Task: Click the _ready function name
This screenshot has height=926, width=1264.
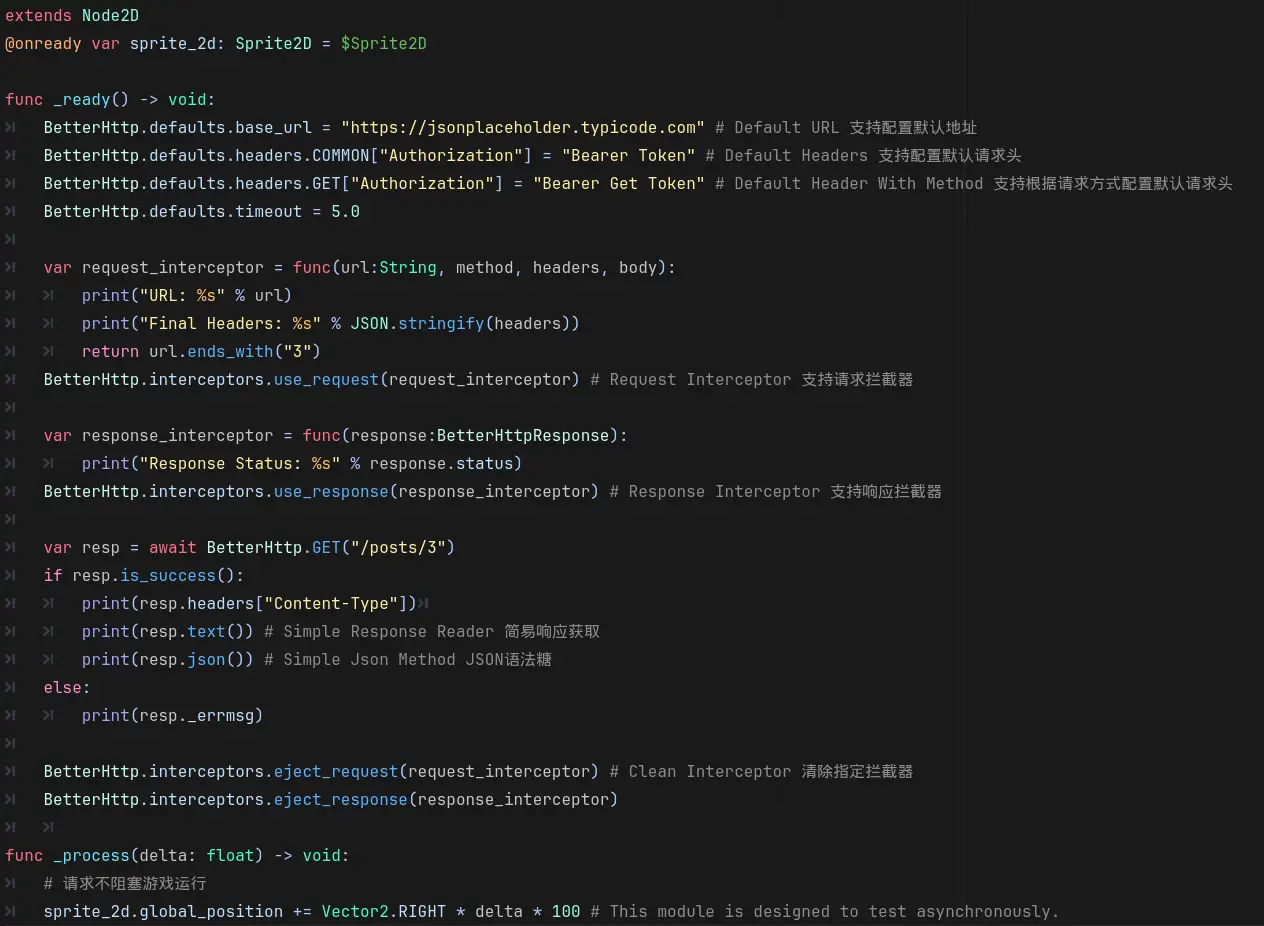Action: tap(75, 99)
